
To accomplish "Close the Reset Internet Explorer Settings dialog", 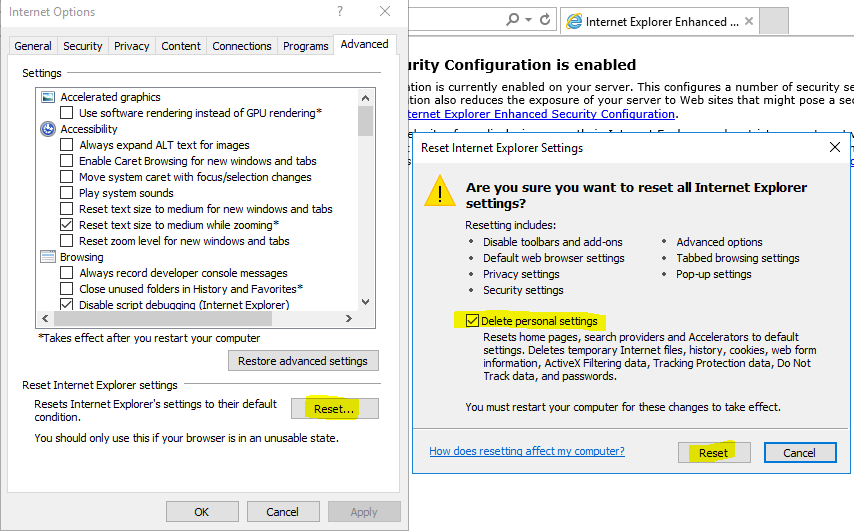I will tap(834, 147).
